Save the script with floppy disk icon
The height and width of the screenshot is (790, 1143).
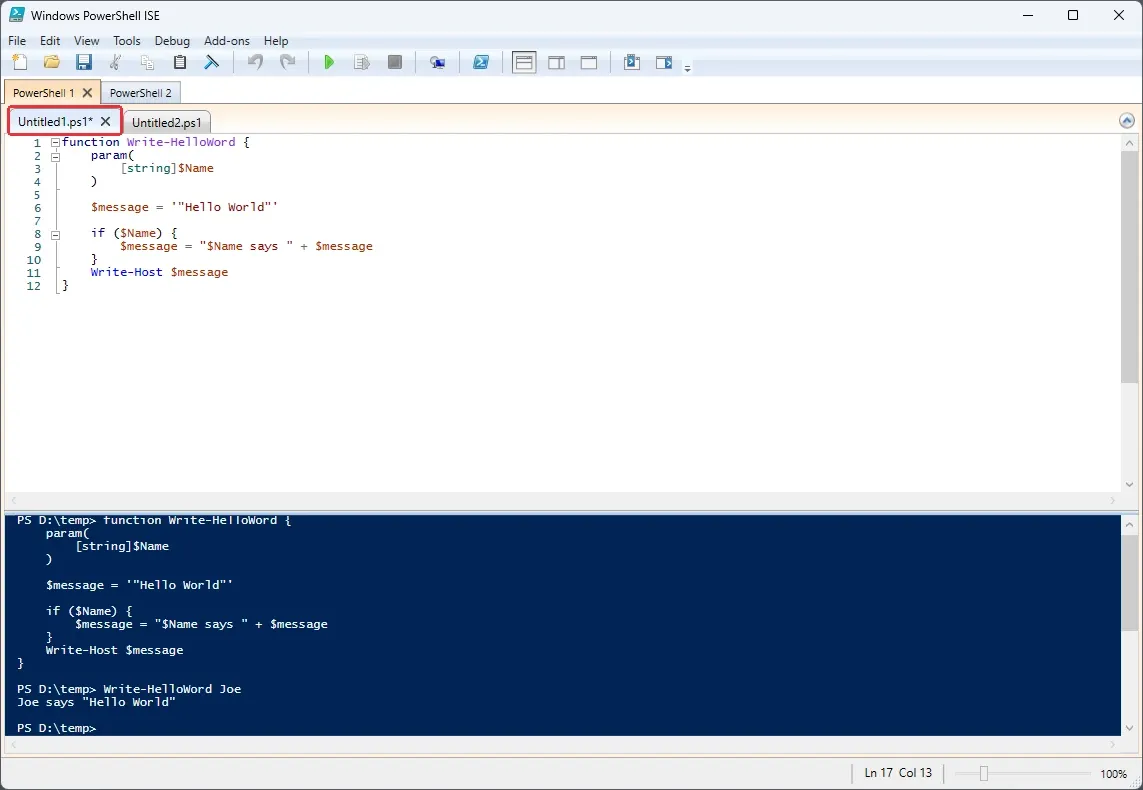[84, 62]
